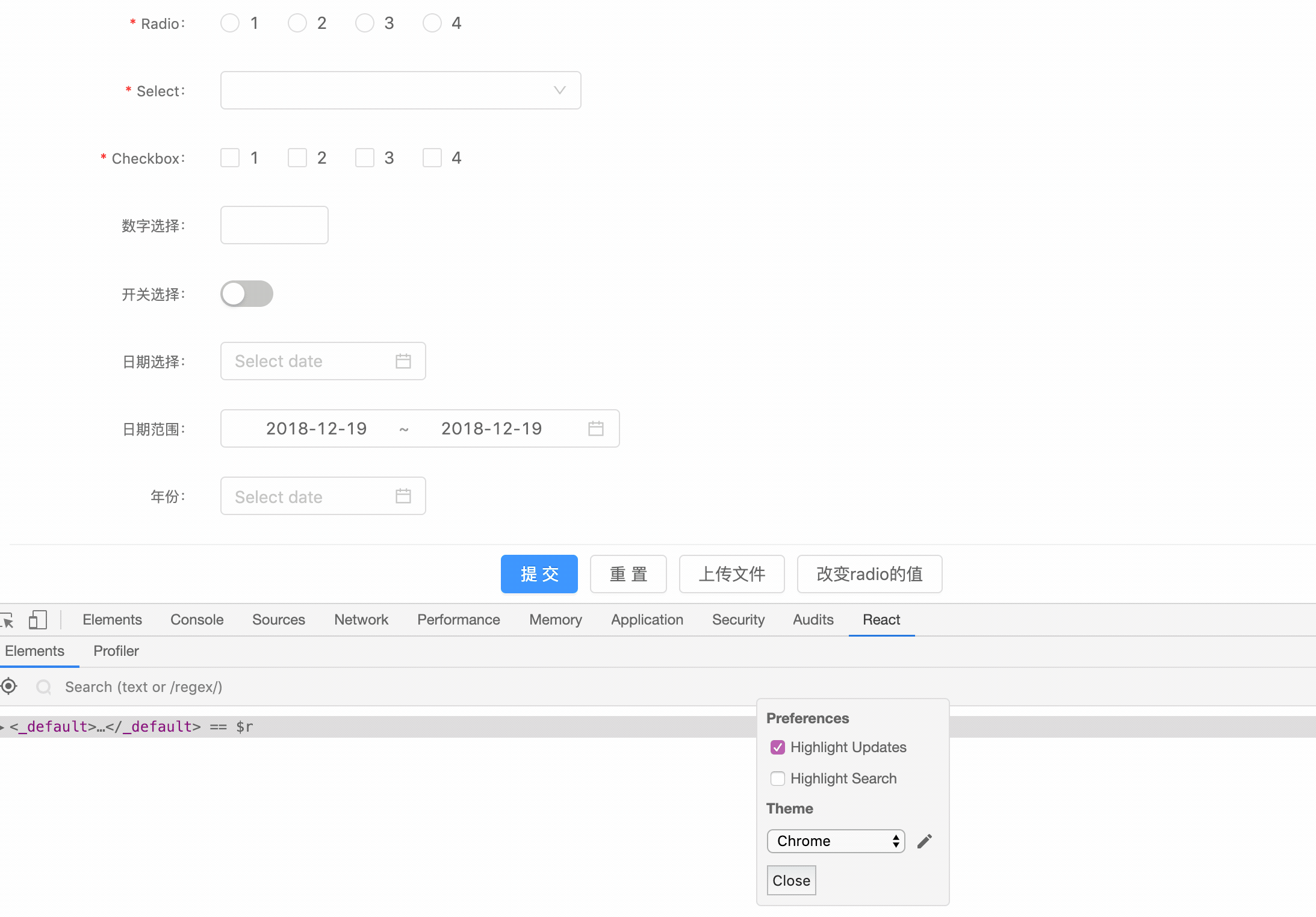This screenshot has width=1316, height=917.
Task: Expand the _default component tree node
Action: tap(3, 727)
